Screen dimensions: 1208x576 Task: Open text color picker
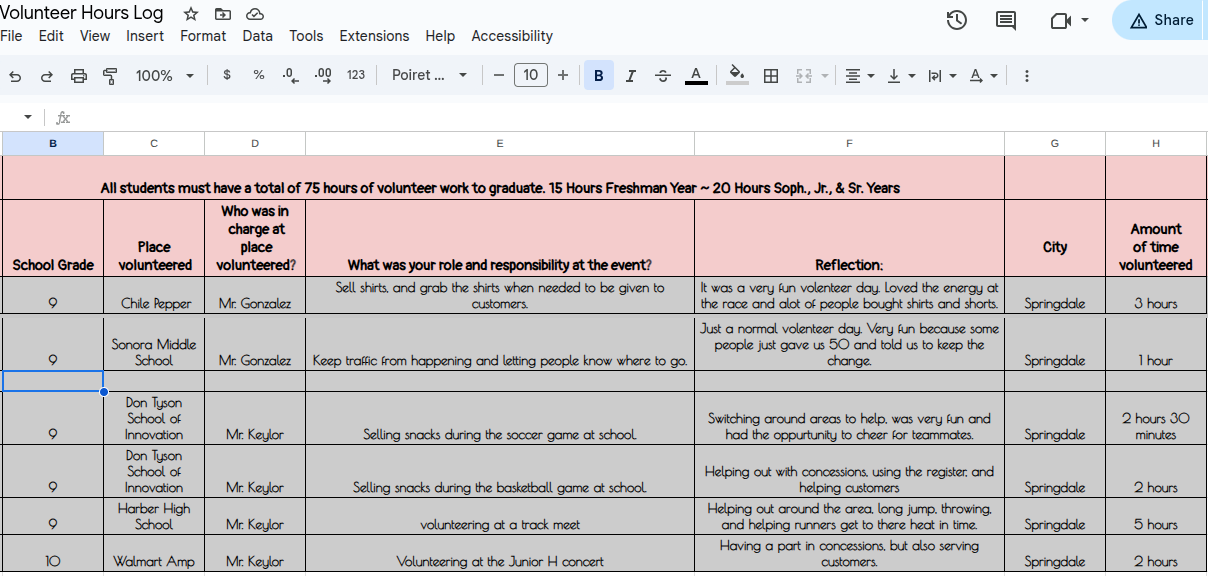click(x=697, y=75)
